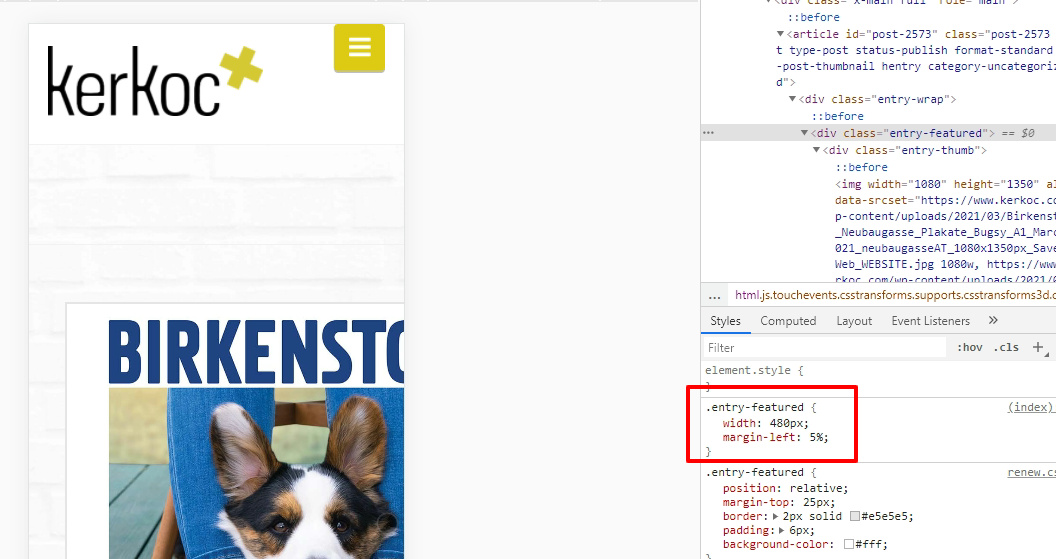
Task: Switch to the Computed tab
Action: pyautogui.click(x=788, y=321)
